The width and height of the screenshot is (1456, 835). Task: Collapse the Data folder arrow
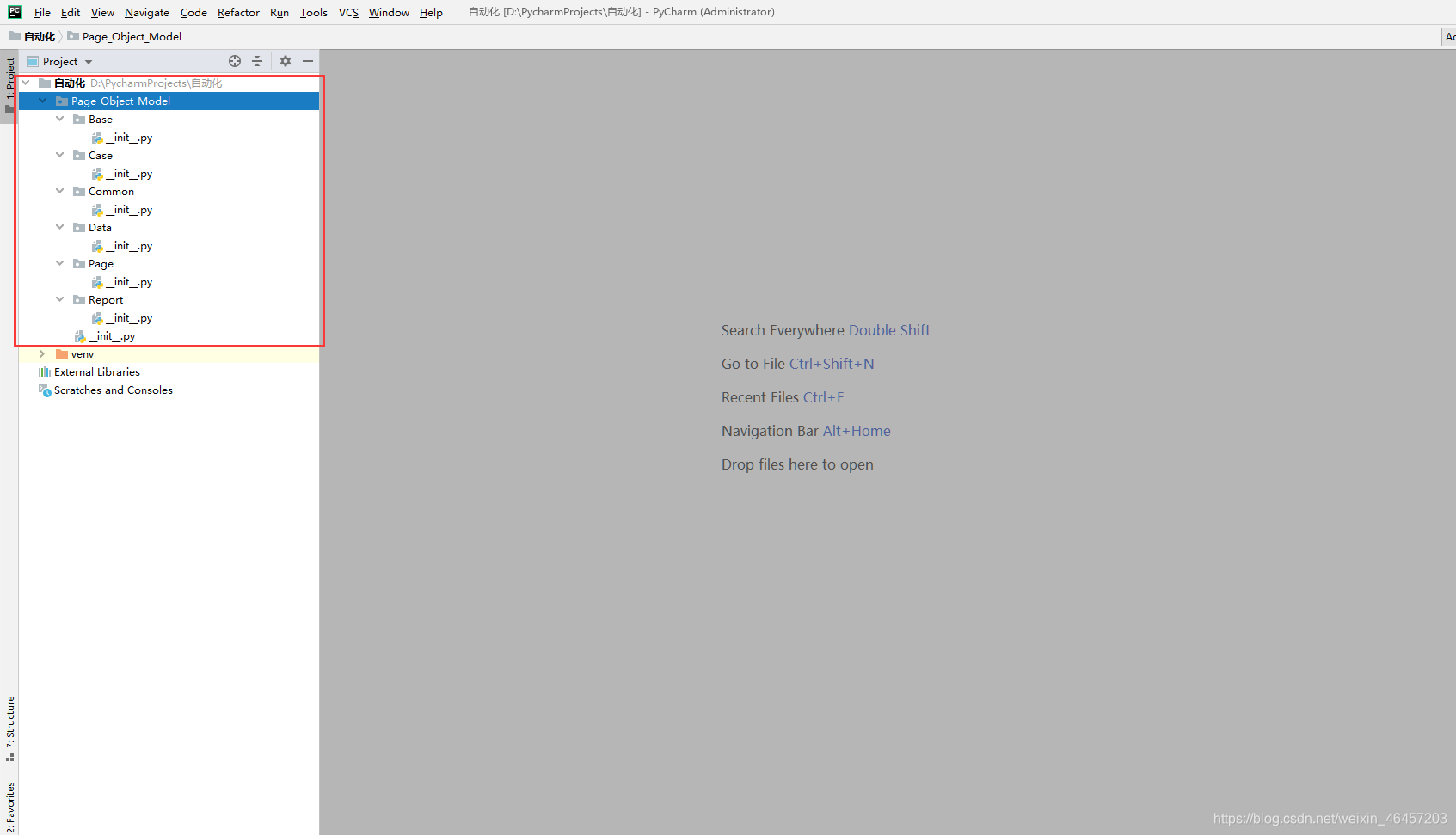pos(59,227)
